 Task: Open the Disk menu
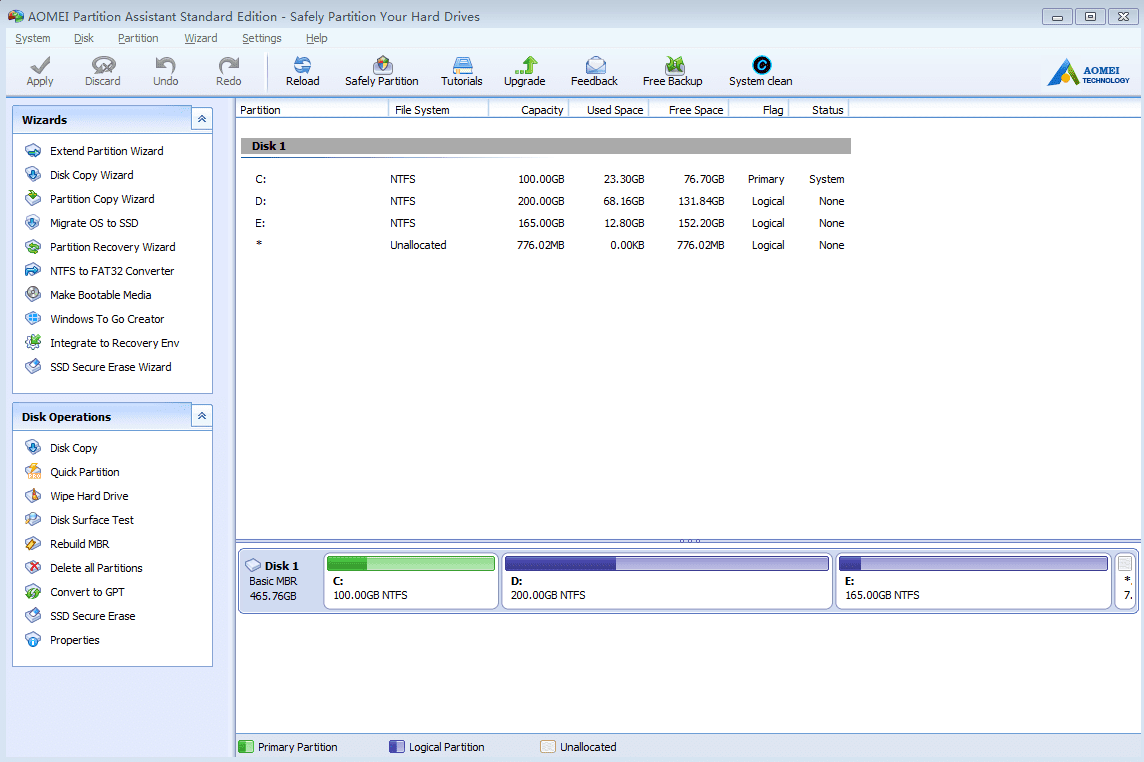[x=84, y=38]
